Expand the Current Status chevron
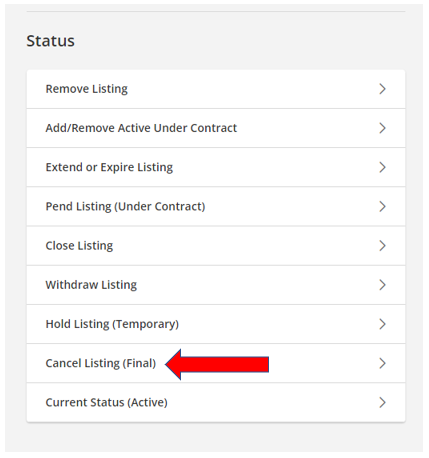This screenshot has height=458, width=429. 382,402
